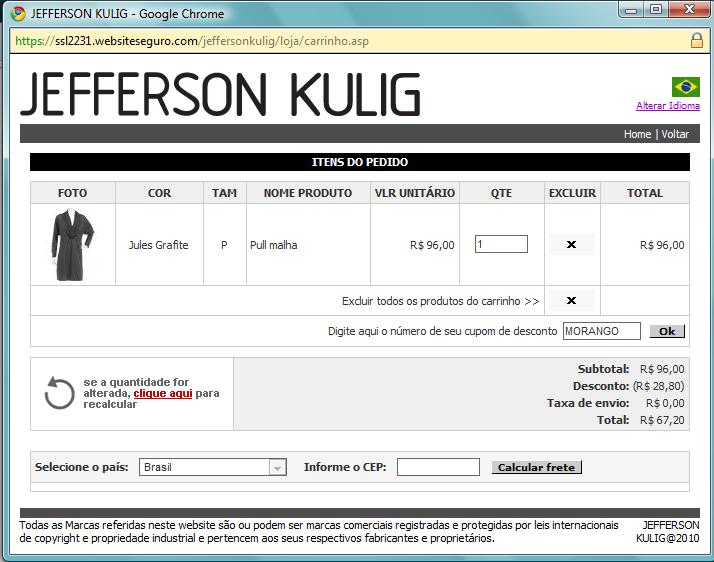Click the address bar URL
The height and width of the screenshot is (562, 714).
[192, 41]
